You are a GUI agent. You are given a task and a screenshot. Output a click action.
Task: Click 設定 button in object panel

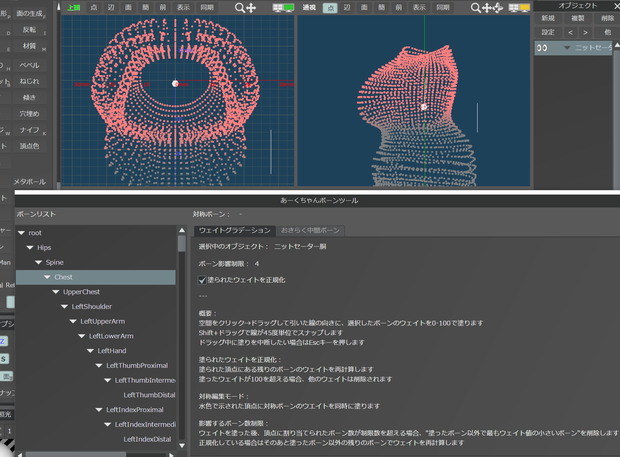point(548,32)
